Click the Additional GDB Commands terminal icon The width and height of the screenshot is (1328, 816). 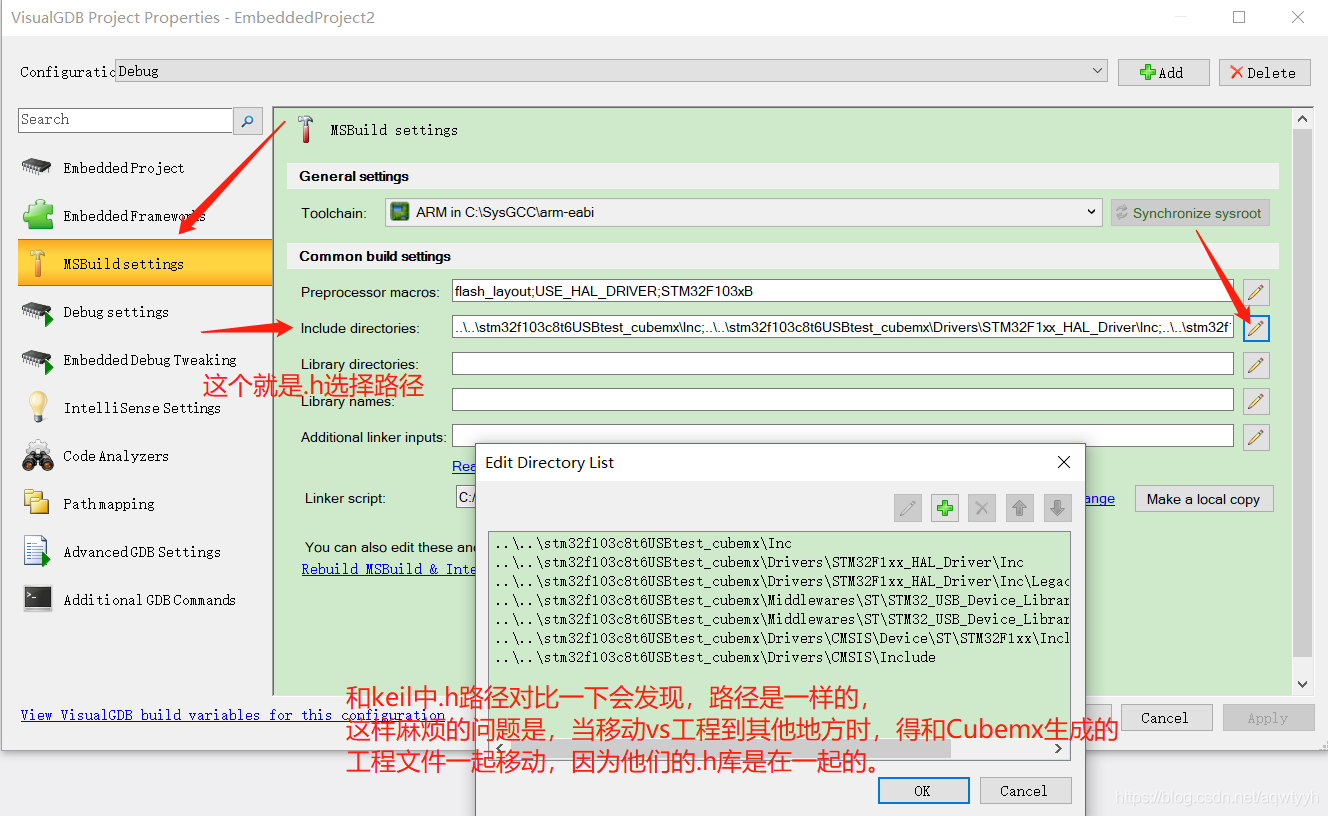(x=37, y=599)
